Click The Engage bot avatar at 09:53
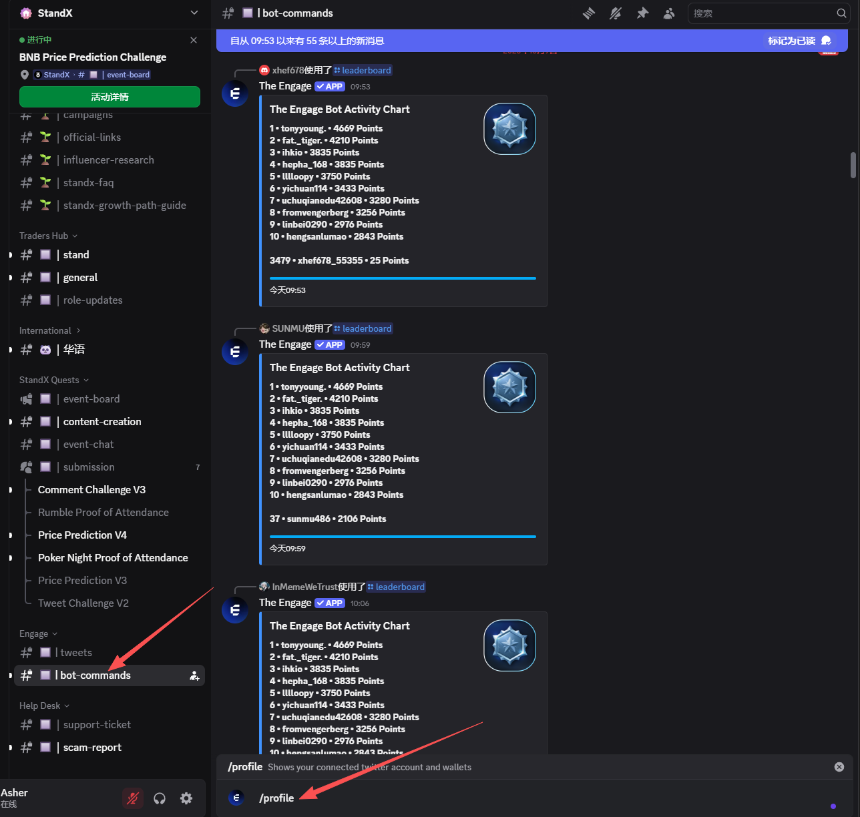Image resolution: width=860 pixels, height=817 pixels. coord(235,94)
